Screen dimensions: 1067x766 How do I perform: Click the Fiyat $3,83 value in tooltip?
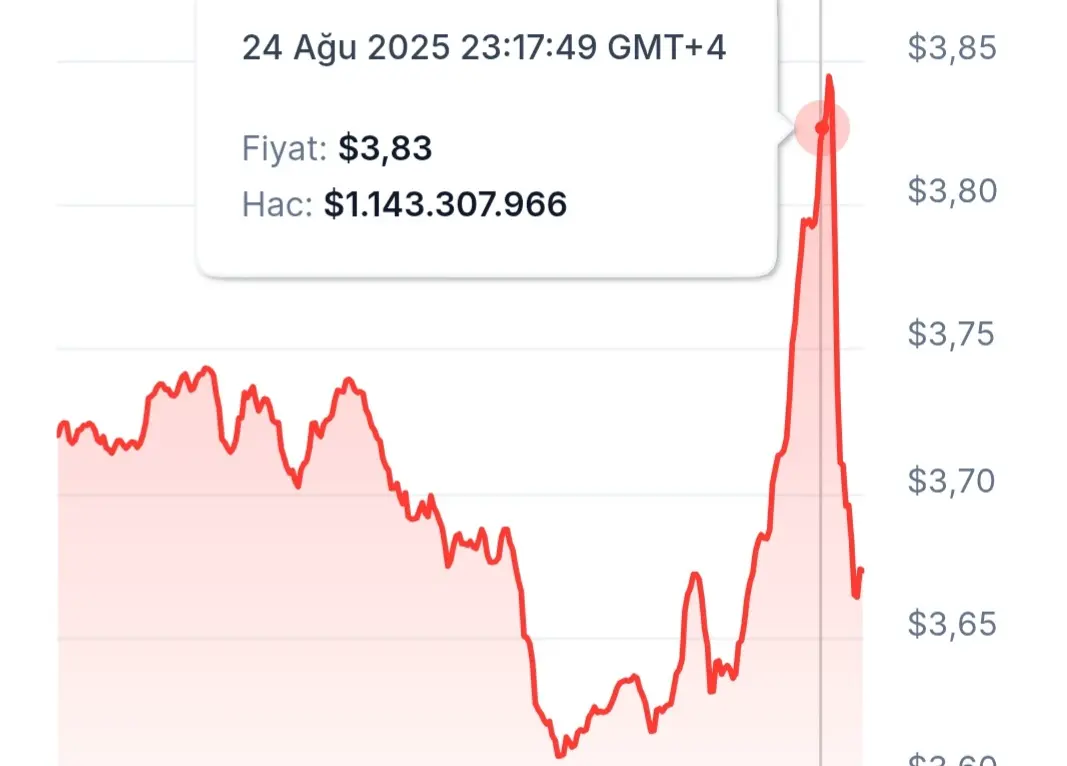click(x=384, y=148)
